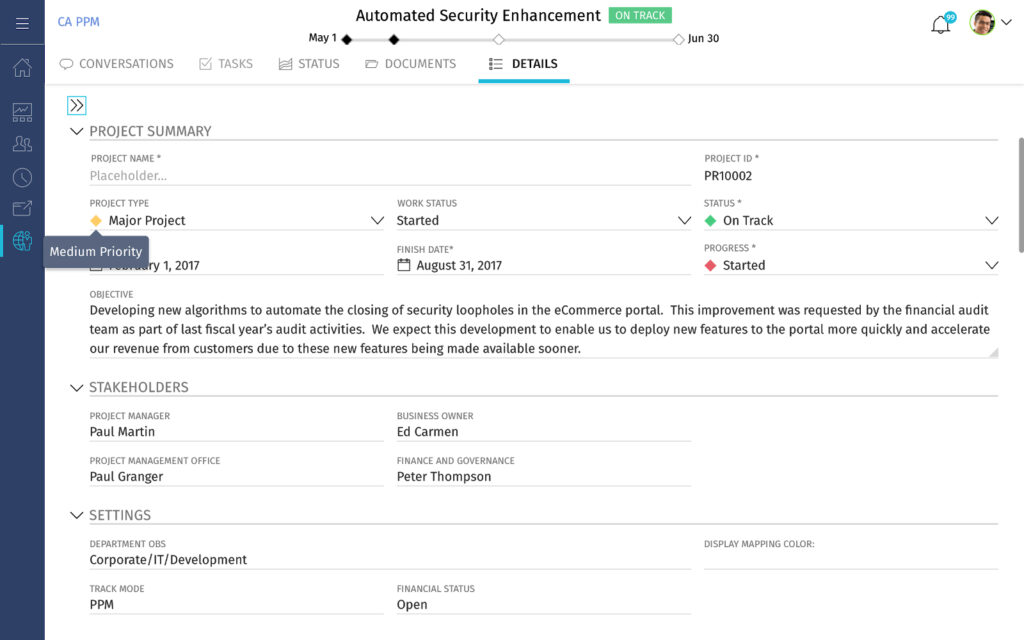Open the Finish Date calendar icon
Image resolution: width=1024 pixels, height=640 pixels.
coord(404,265)
